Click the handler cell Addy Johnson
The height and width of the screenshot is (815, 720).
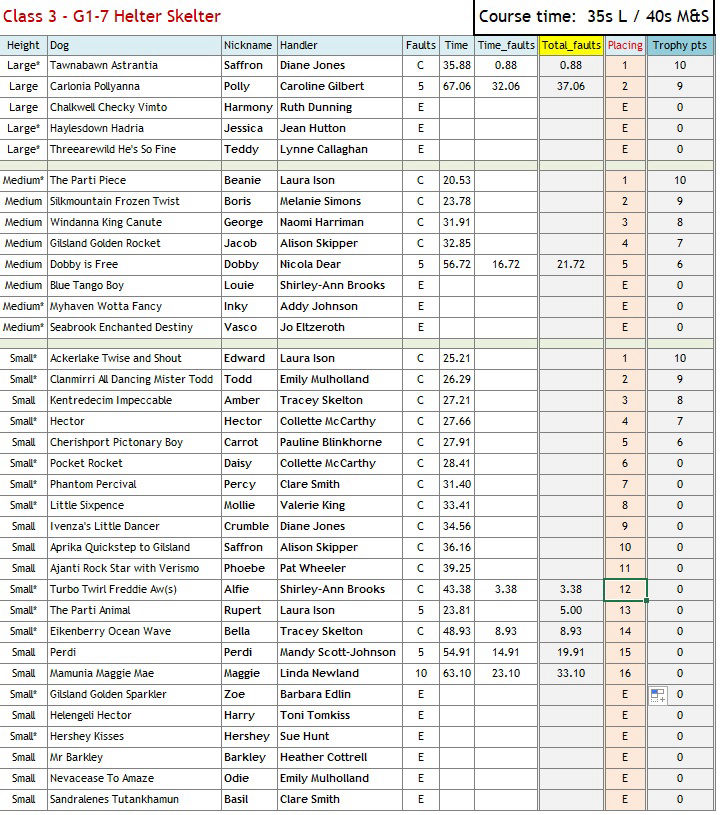(x=339, y=306)
